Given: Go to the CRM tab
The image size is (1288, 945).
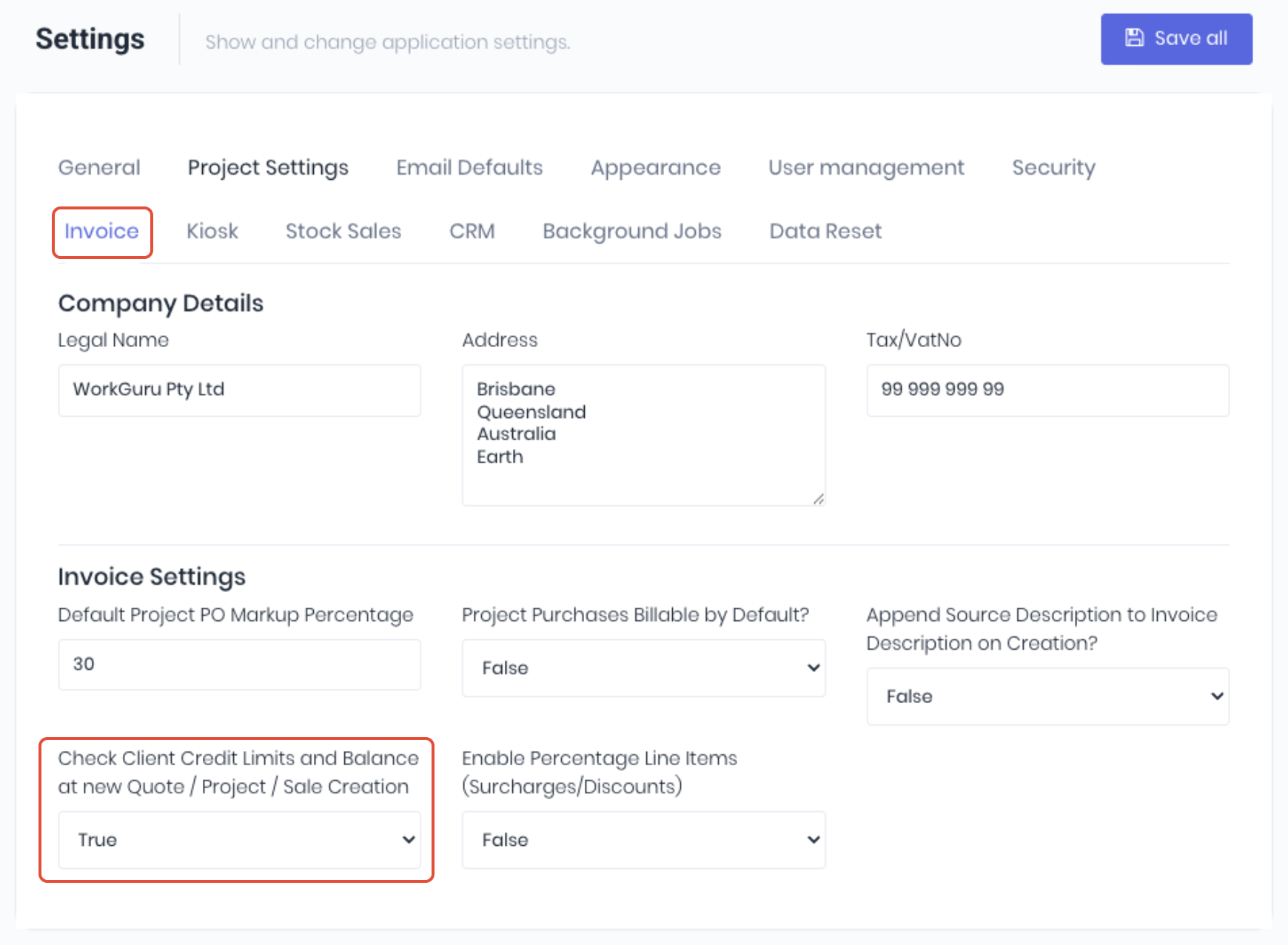Looking at the screenshot, I should pyautogui.click(x=472, y=232).
